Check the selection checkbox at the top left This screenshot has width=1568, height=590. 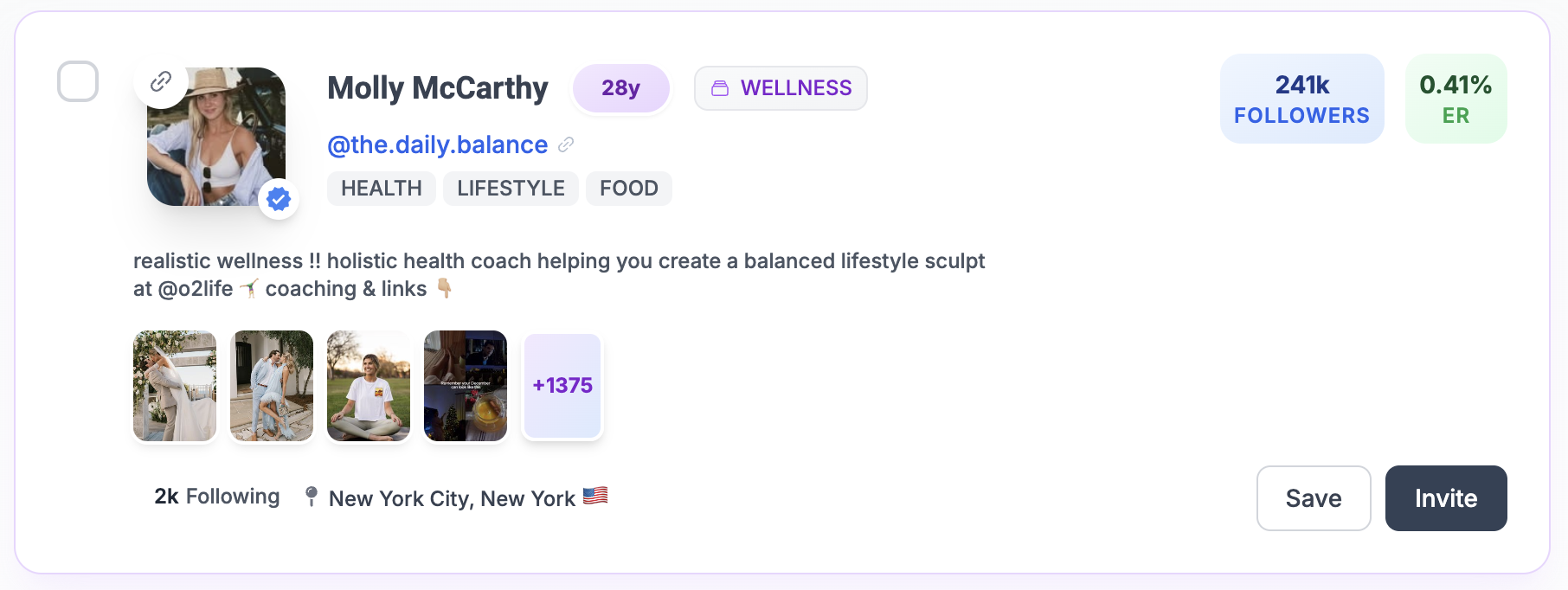pos(78,82)
